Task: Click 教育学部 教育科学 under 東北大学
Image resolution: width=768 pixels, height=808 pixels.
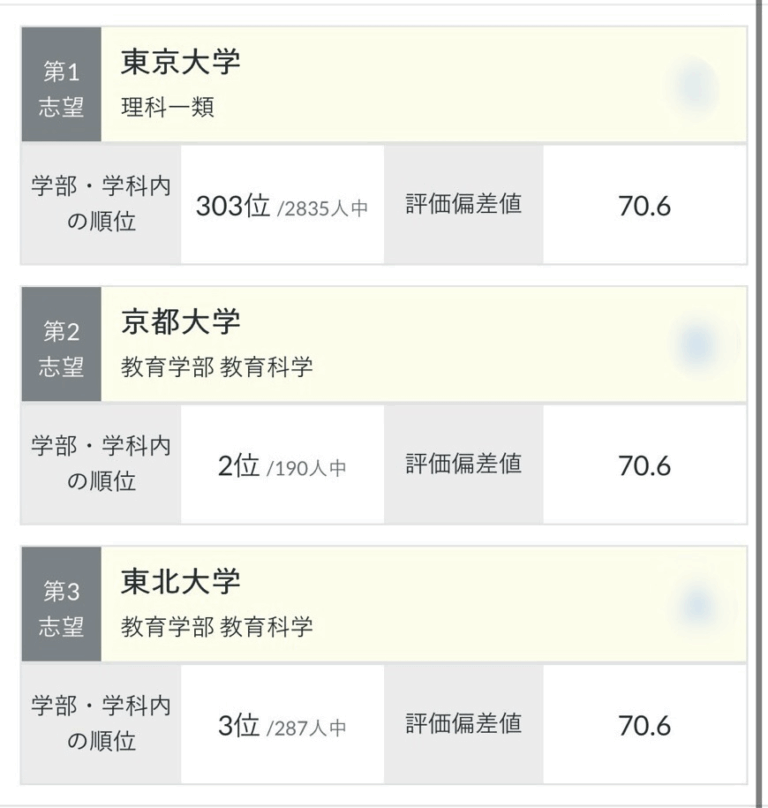Action: 217,628
